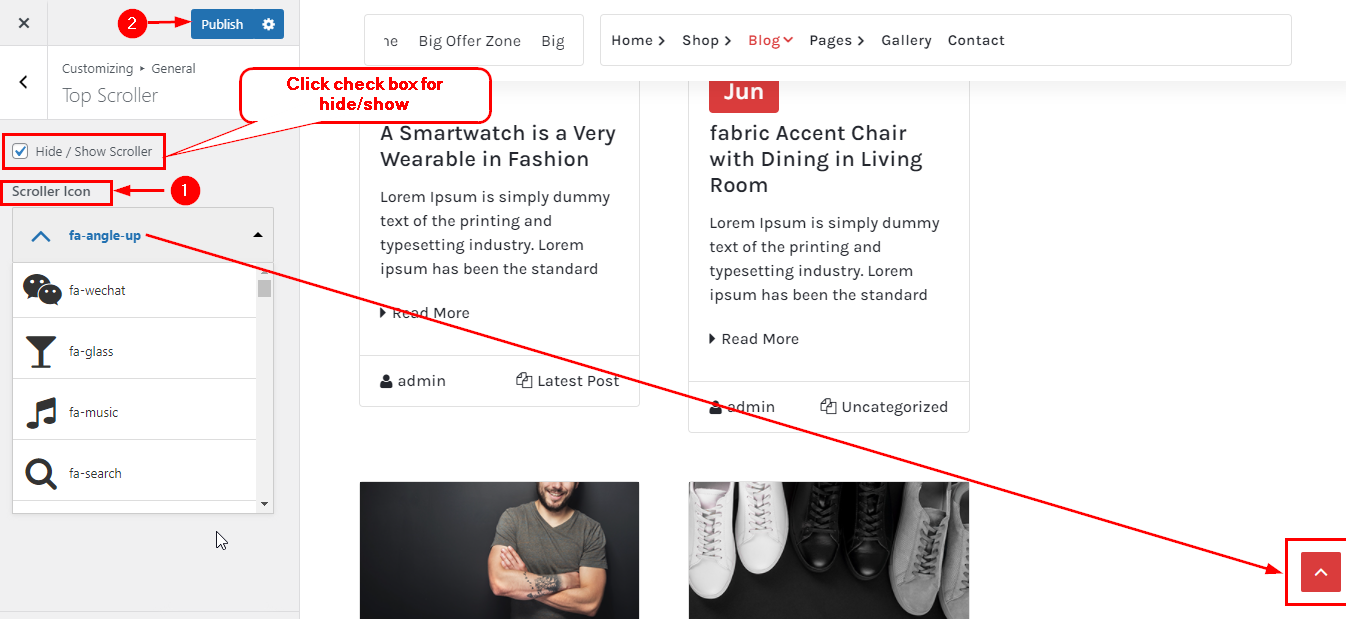Choose the fa-glass icon from the list
This screenshot has width=1346, height=619.
coord(135,351)
